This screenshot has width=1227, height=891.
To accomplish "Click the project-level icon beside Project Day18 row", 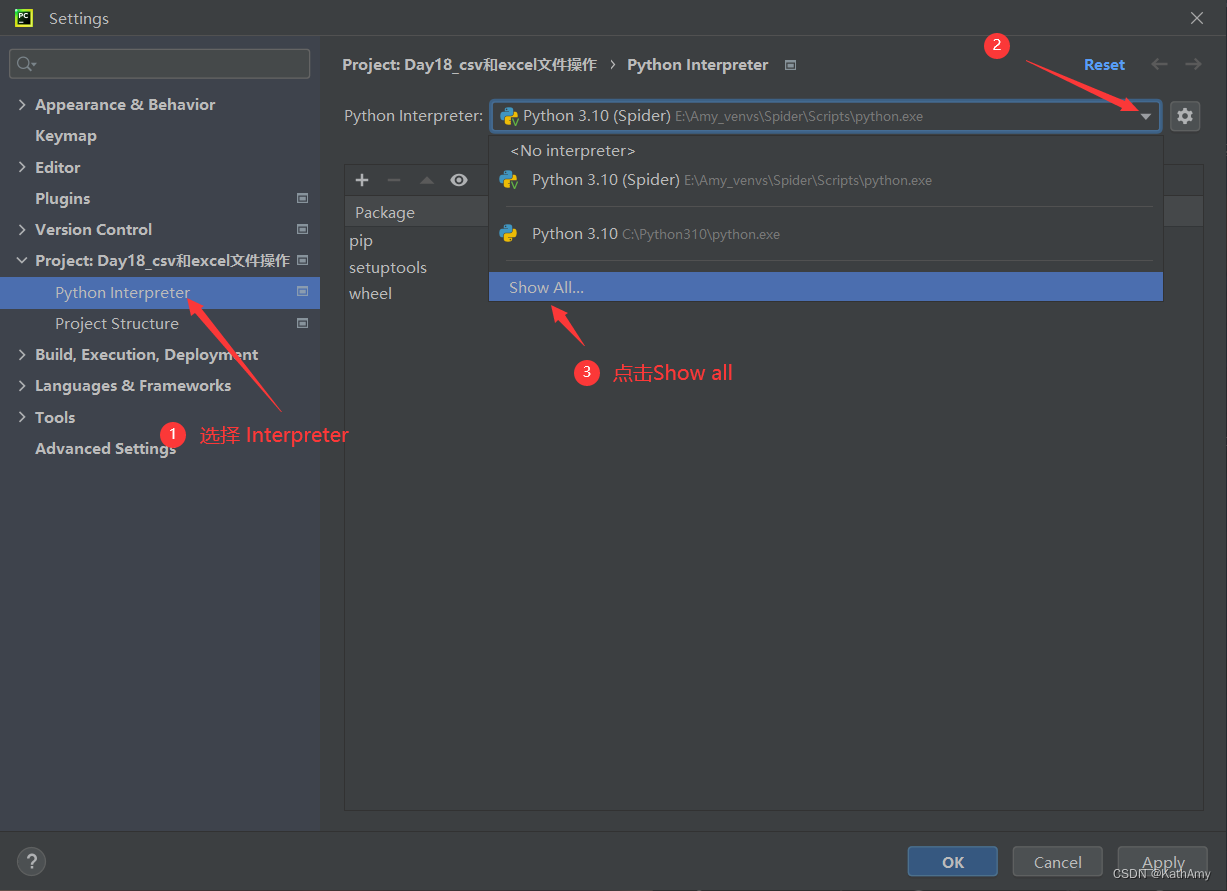I will click(x=303, y=260).
